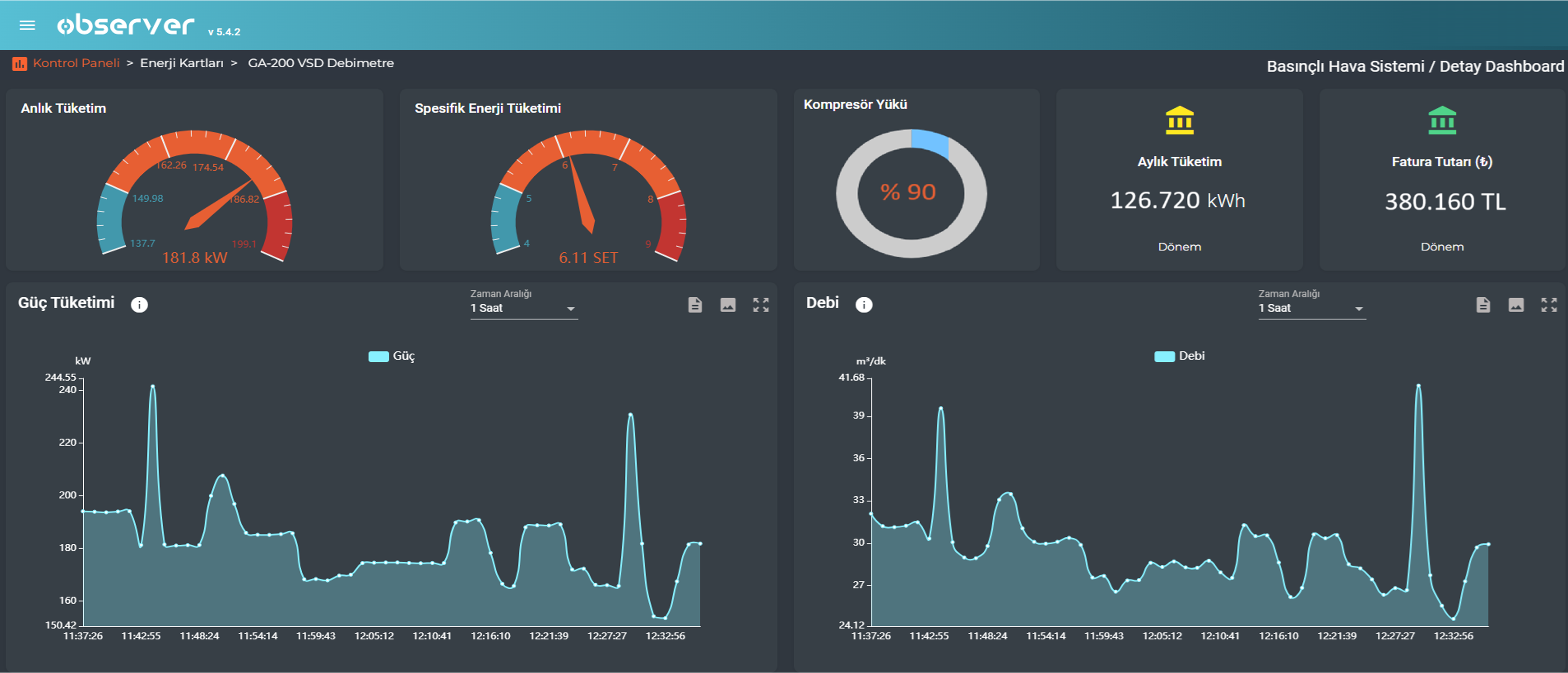This screenshot has height=673, width=1568.
Task: Show info for Debi chart
Action: 863,305
